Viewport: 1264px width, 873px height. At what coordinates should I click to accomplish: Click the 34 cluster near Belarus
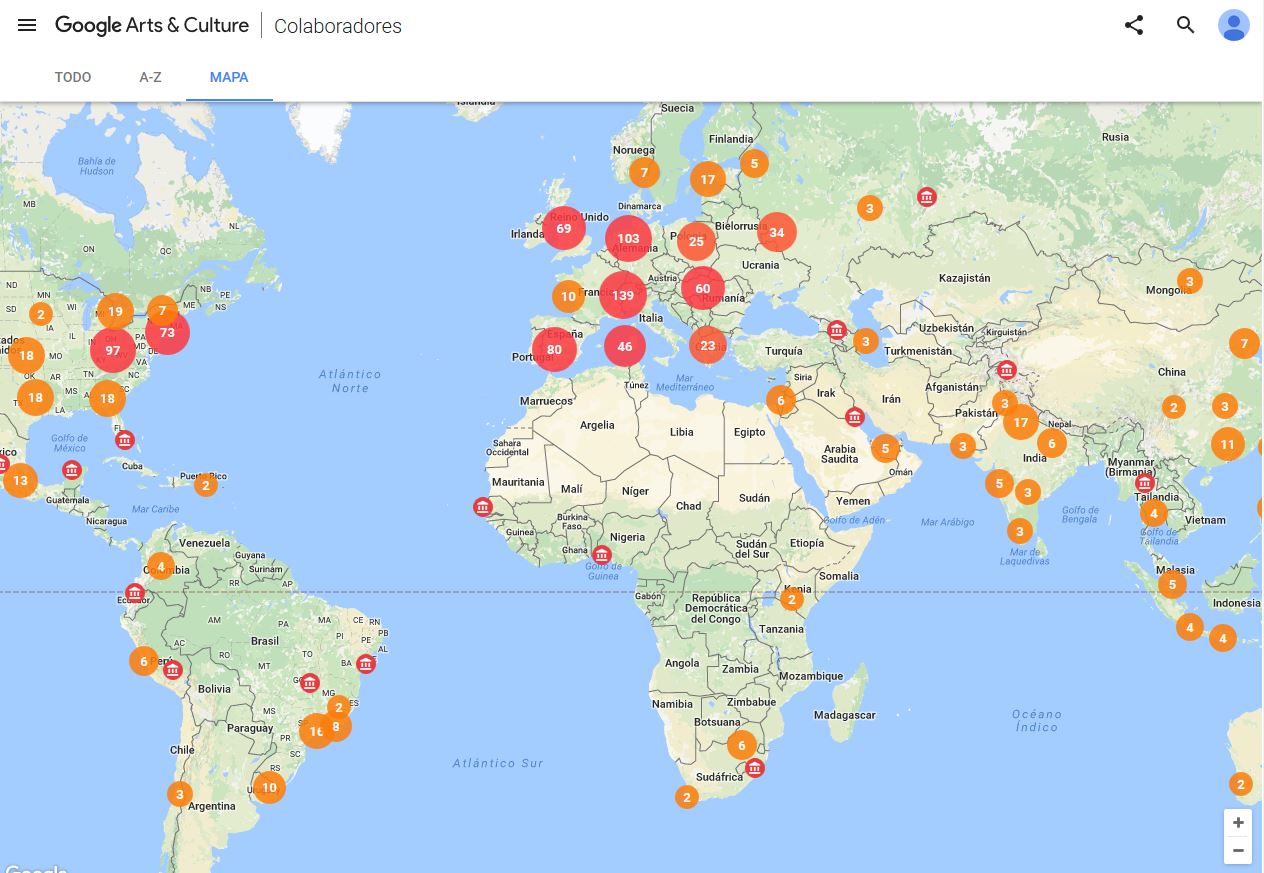776,233
